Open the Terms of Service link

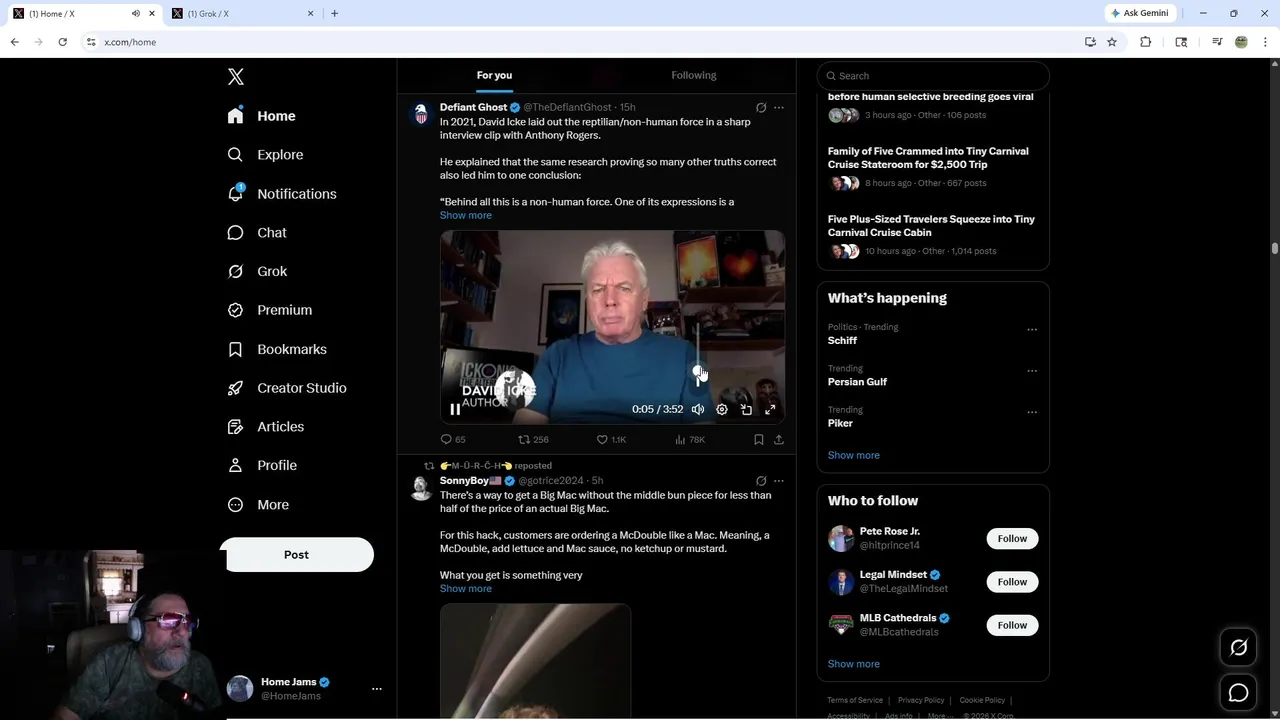coord(855,700)
